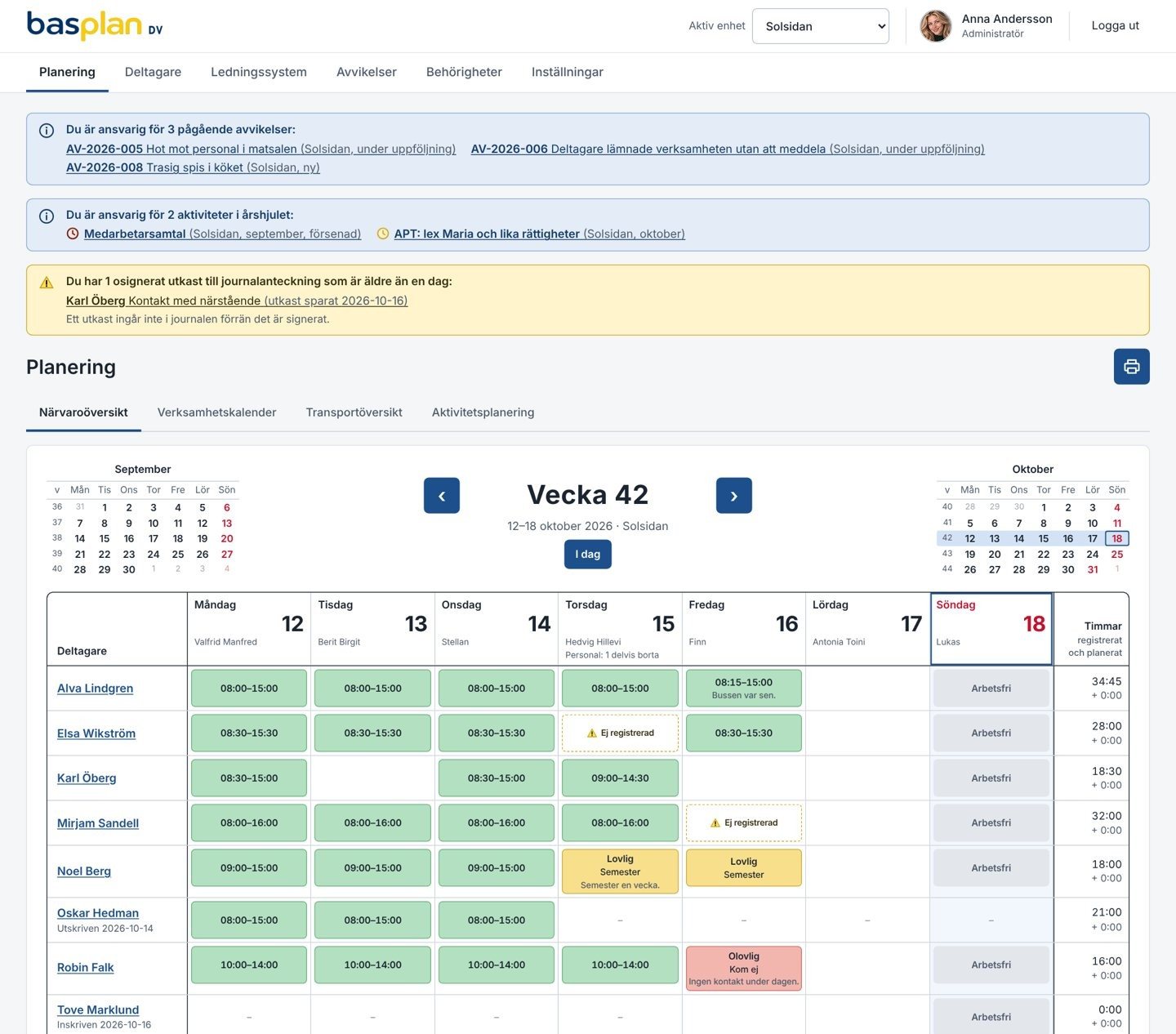Click info icon in årshjulet notice

click(x=47, y=216)
